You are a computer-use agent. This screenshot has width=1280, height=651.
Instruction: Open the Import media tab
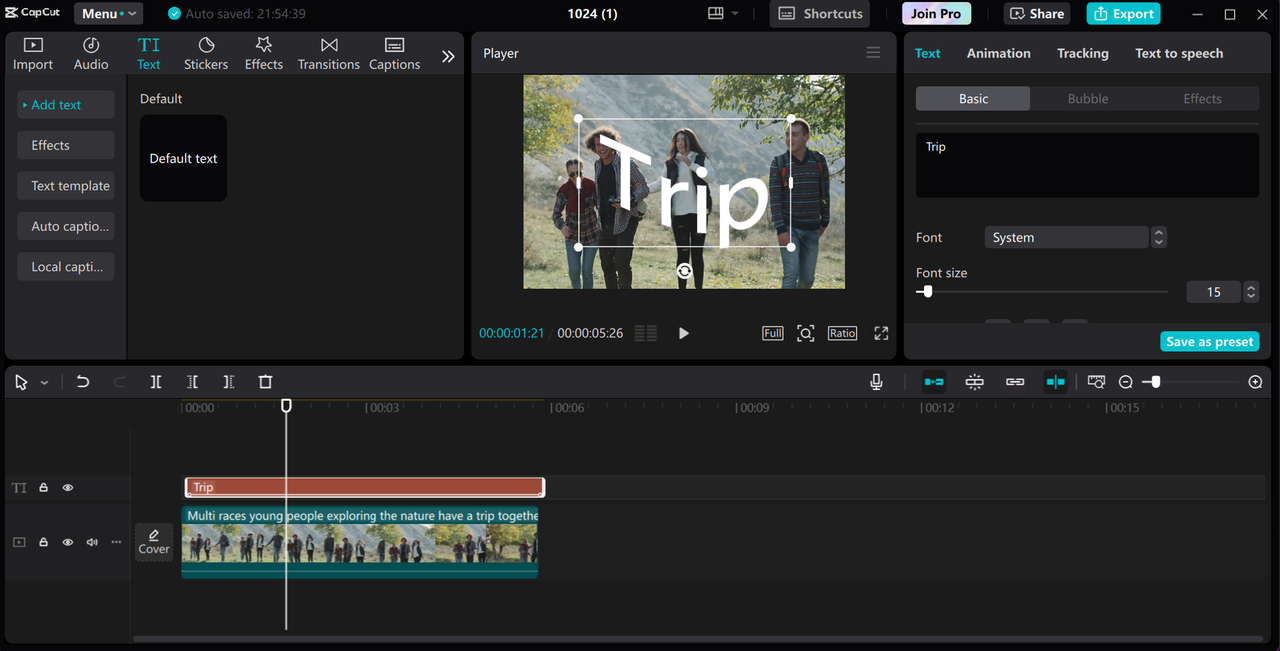[x=33, y=54]
